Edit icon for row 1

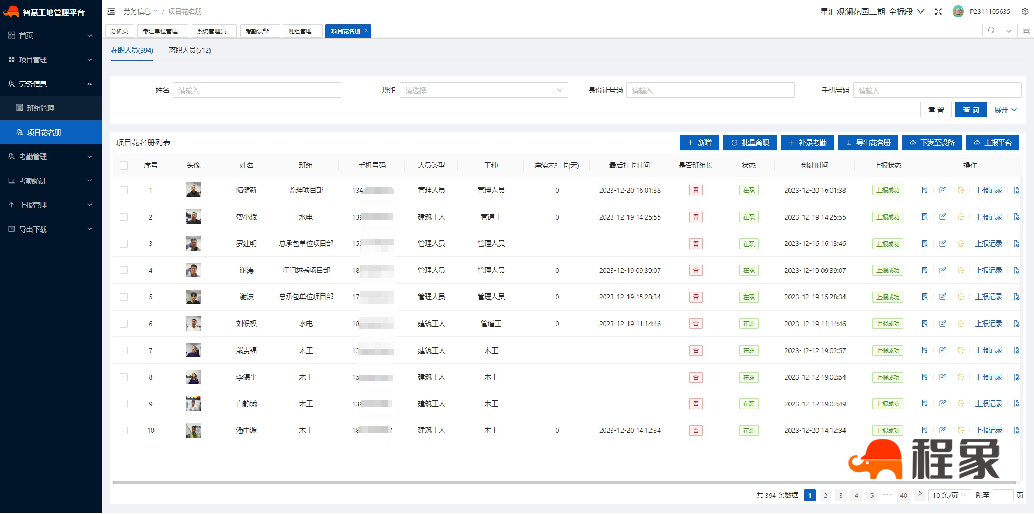click(x=943, y=190)
